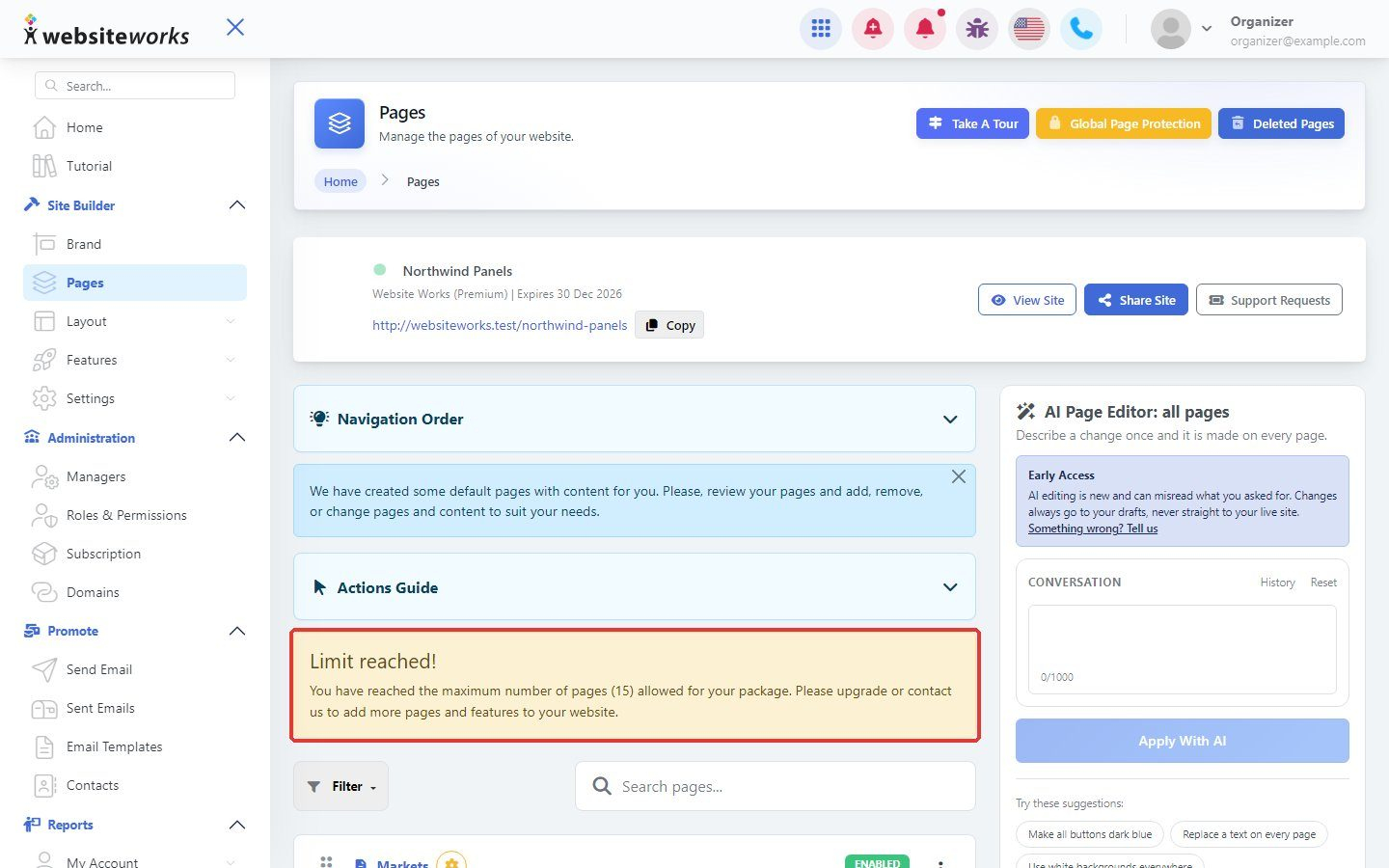This screenshot has height=868, width=1389.
Task: Expand the Features sidebar item
Action: tap(135, 360)
